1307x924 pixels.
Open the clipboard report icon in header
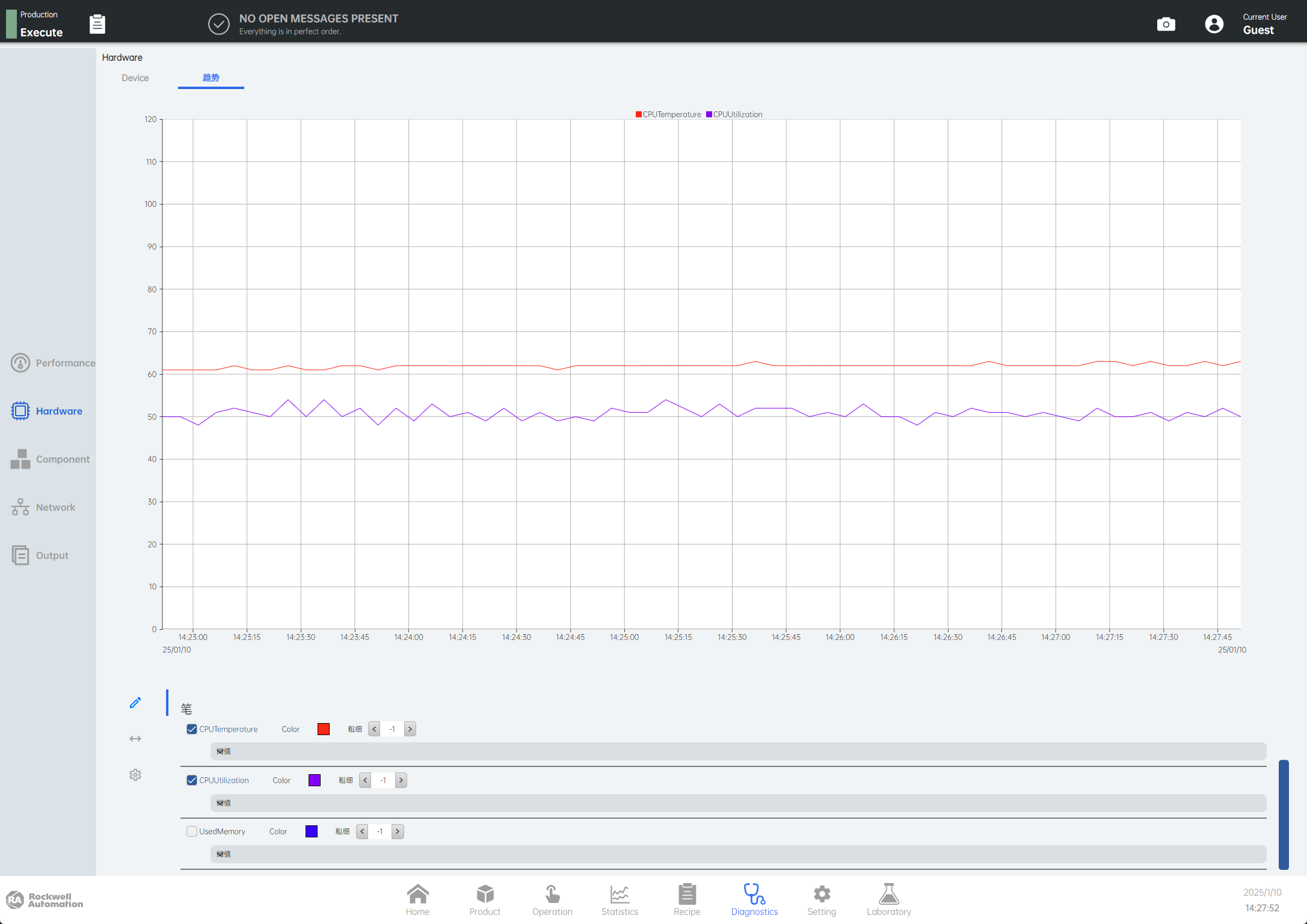point(97,24)
